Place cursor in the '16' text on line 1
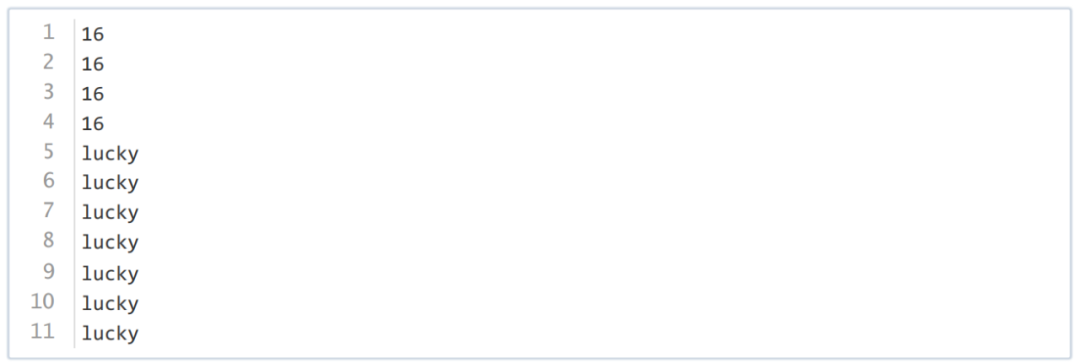 [92, 34]
